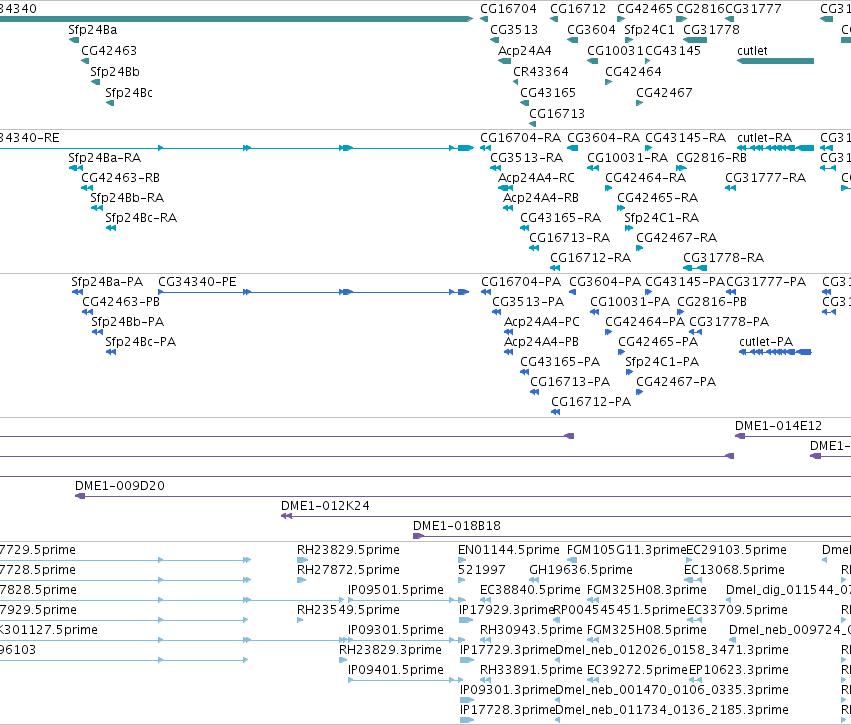Click EST 'EN01144.5prime'
851x725 pixels.
[x=509, y=550]
